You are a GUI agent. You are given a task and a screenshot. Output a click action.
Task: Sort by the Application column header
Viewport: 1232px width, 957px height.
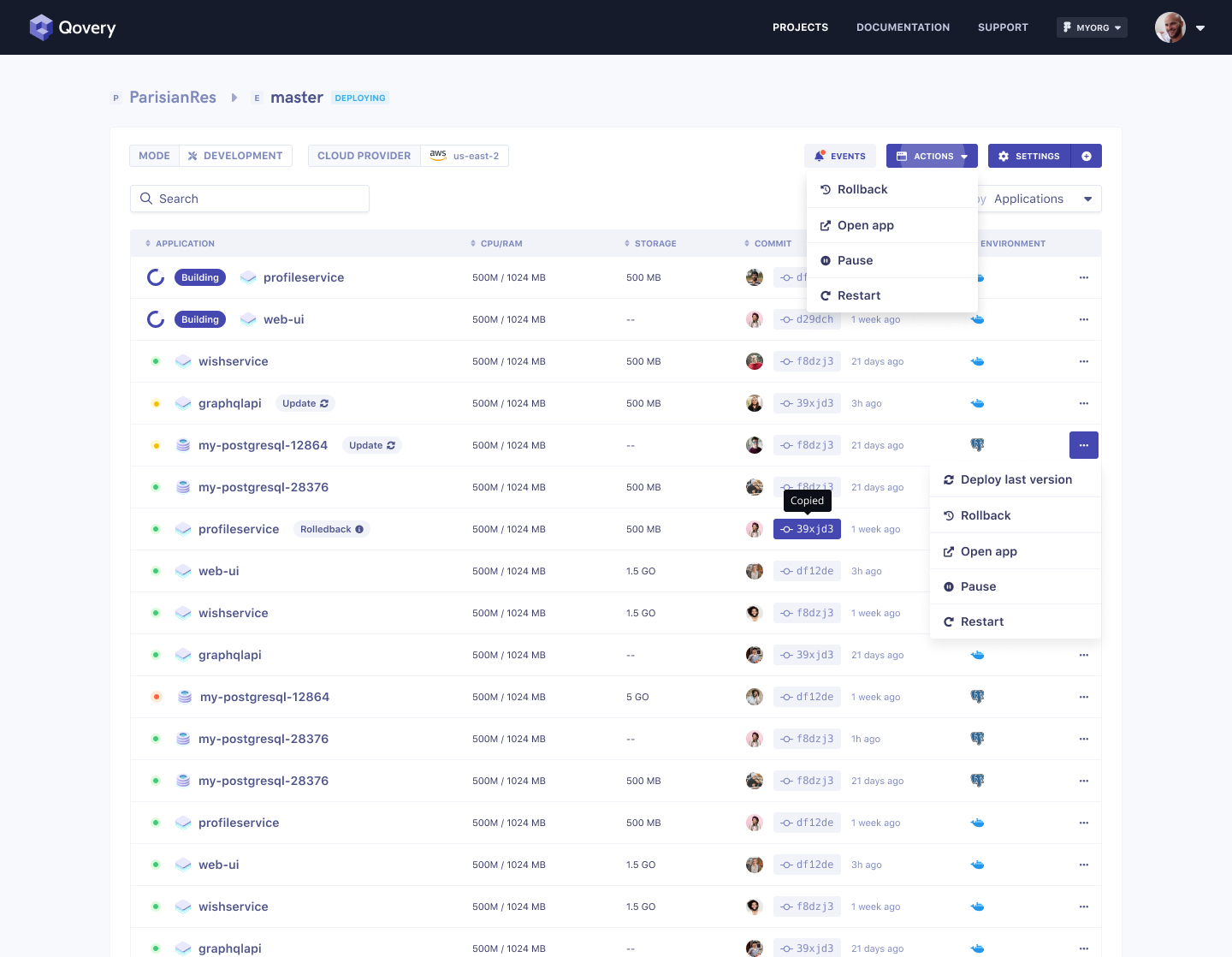180,244
